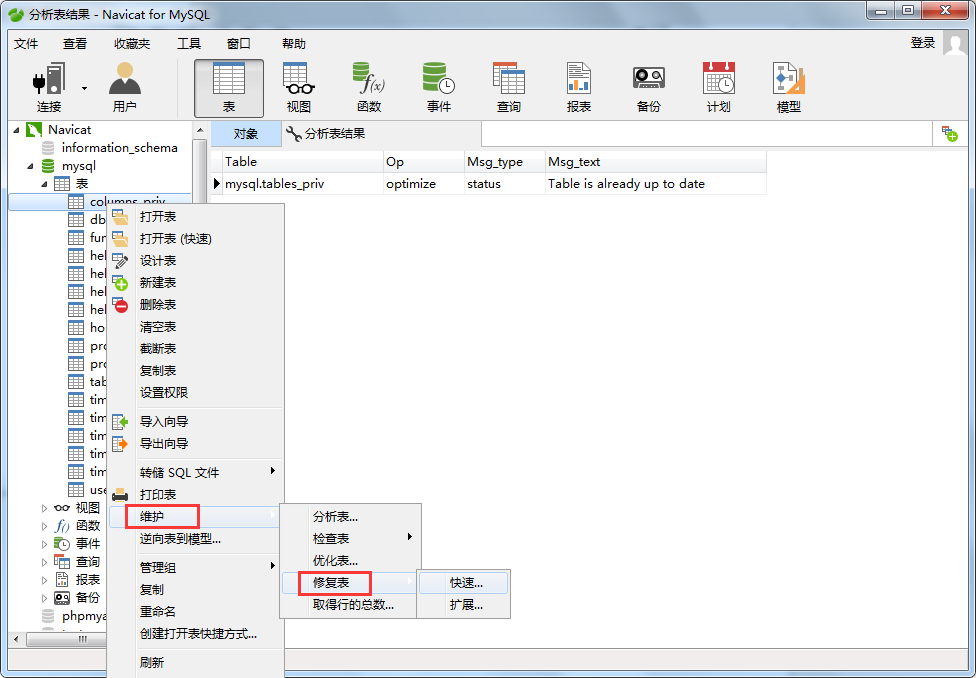Image resolution: width=976 pixels, height=678 pixels.
Task: Open the 管理组 submenu
Action: point(196,568)
